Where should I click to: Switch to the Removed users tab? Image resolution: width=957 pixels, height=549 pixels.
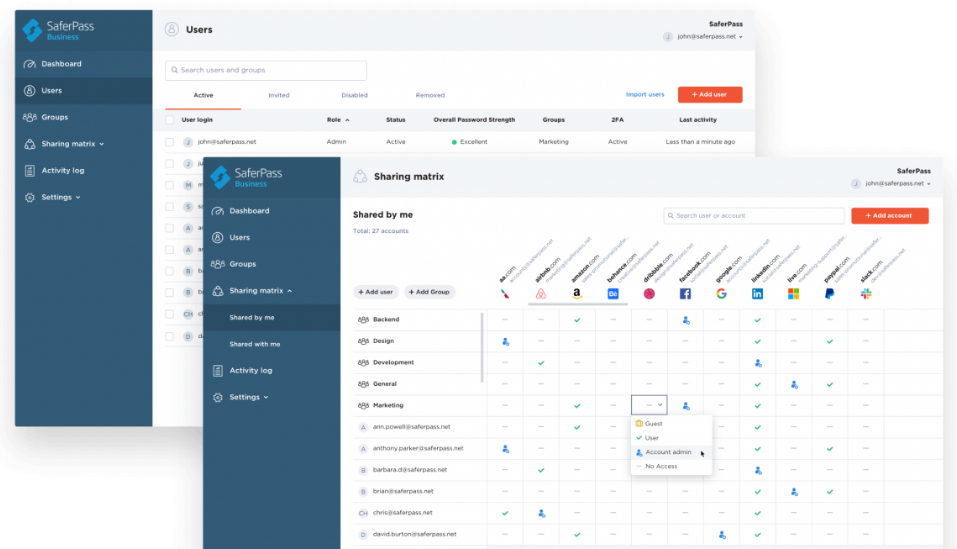point(430,96)
